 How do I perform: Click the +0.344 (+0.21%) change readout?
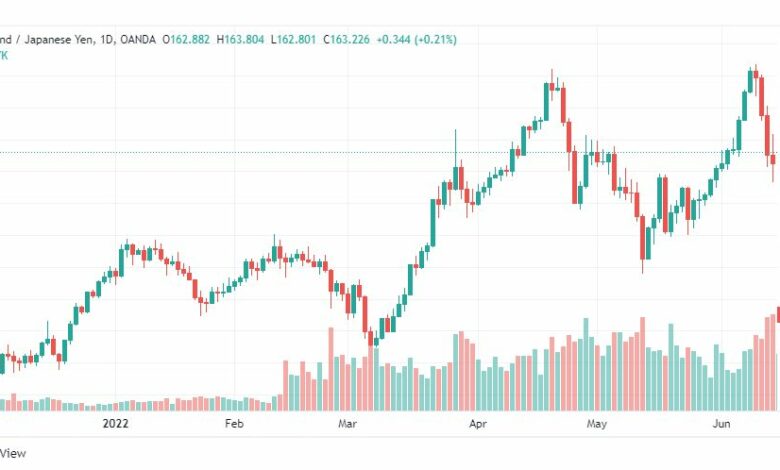coord(416,39)
